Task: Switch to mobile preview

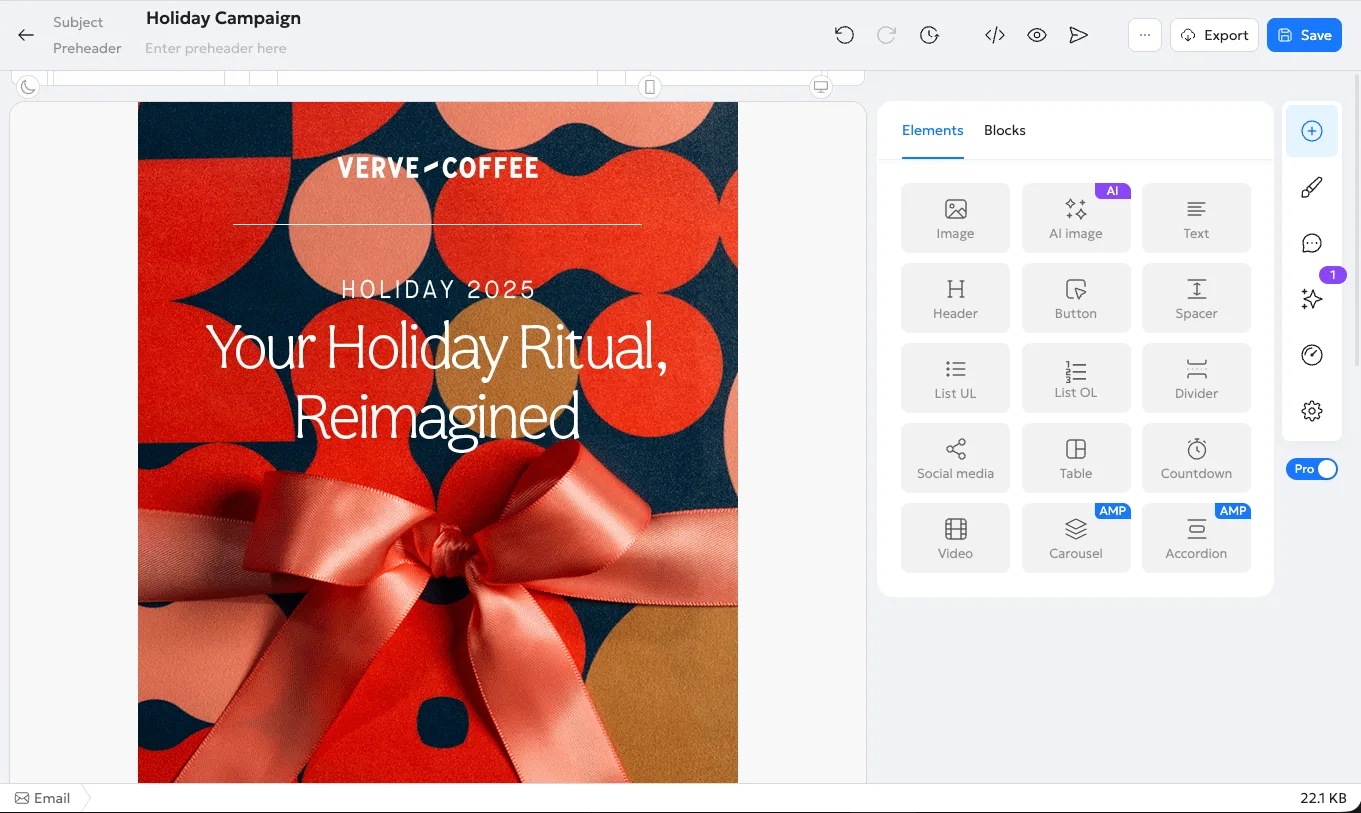Action: tap(650, 87)
